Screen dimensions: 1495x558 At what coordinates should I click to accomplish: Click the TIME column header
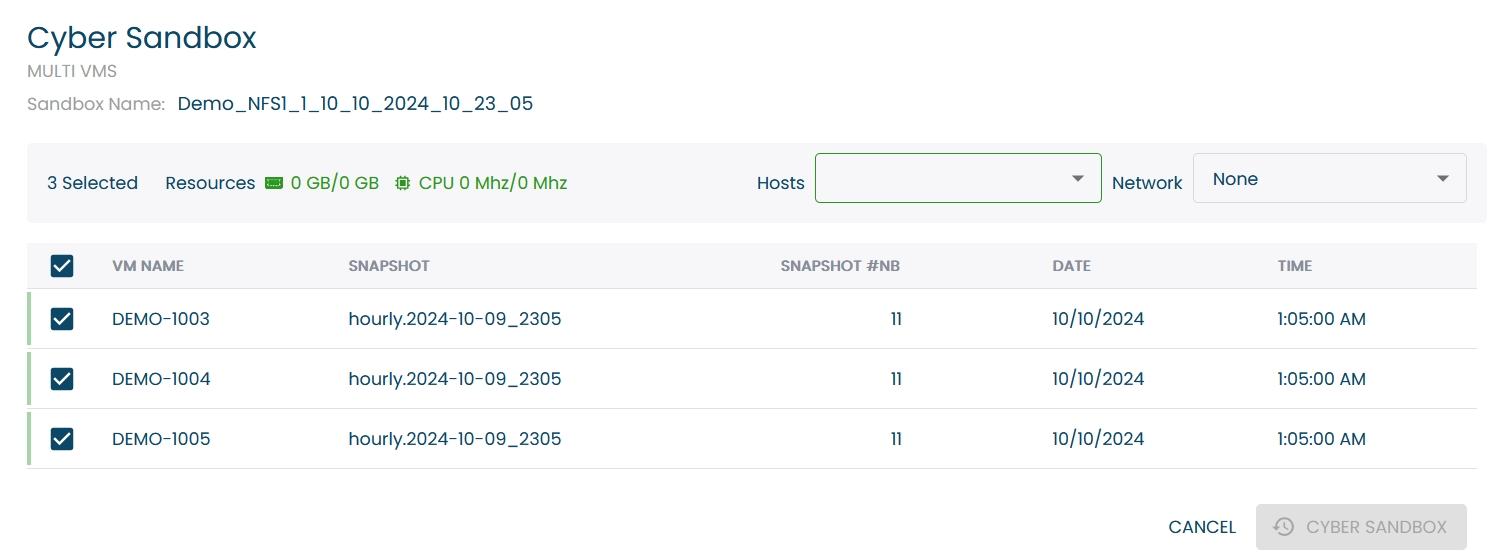[x=1294, y=266]
